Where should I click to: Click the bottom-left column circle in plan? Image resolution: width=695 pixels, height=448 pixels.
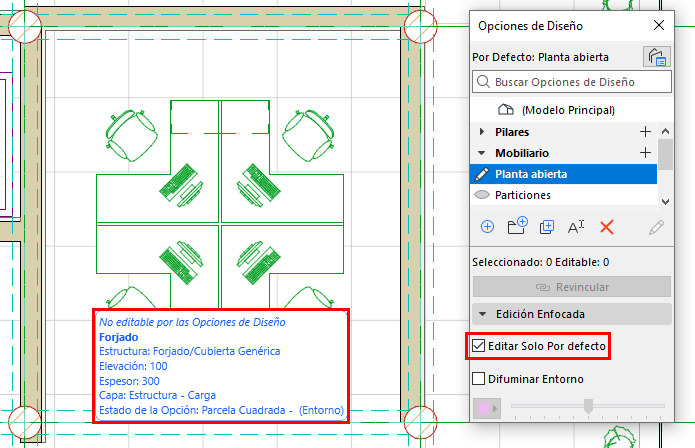point(25,422)
